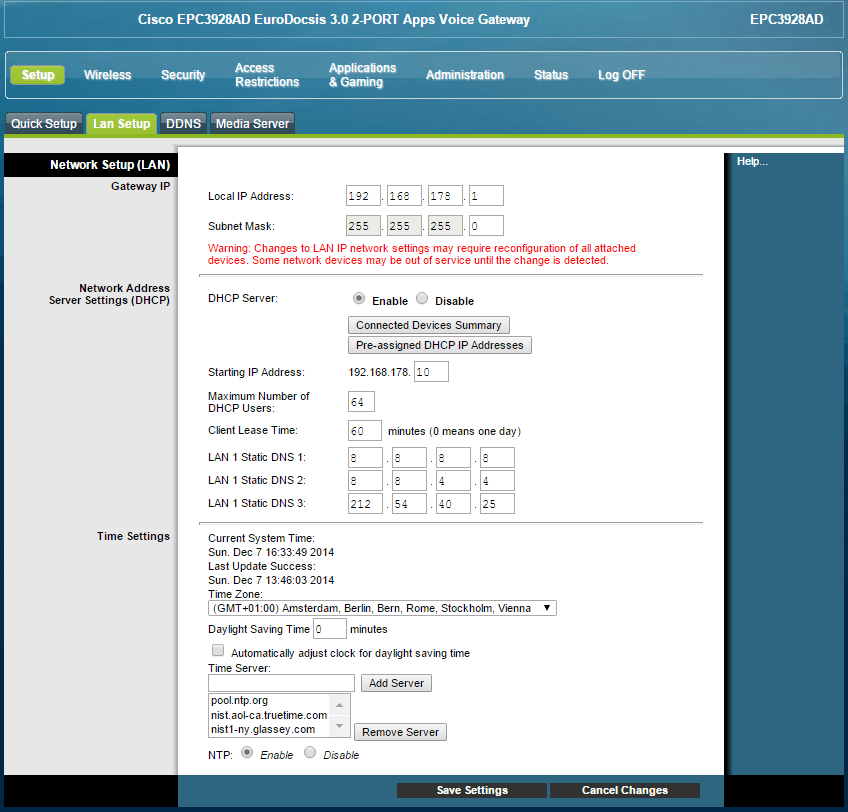
Task: Click second octet 54 of Static DNS 3
Action: (409, 504)
